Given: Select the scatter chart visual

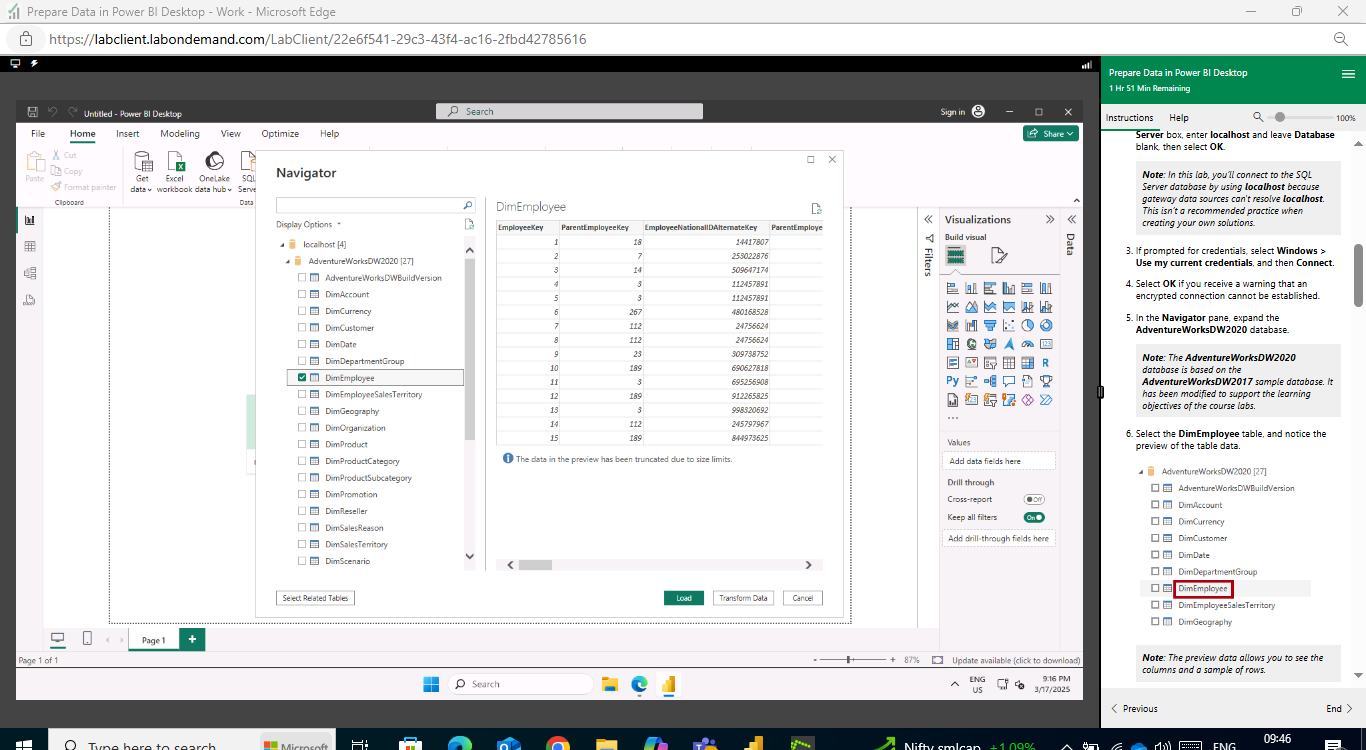Looking at the screenshot, I should (x=1008, y=326).
